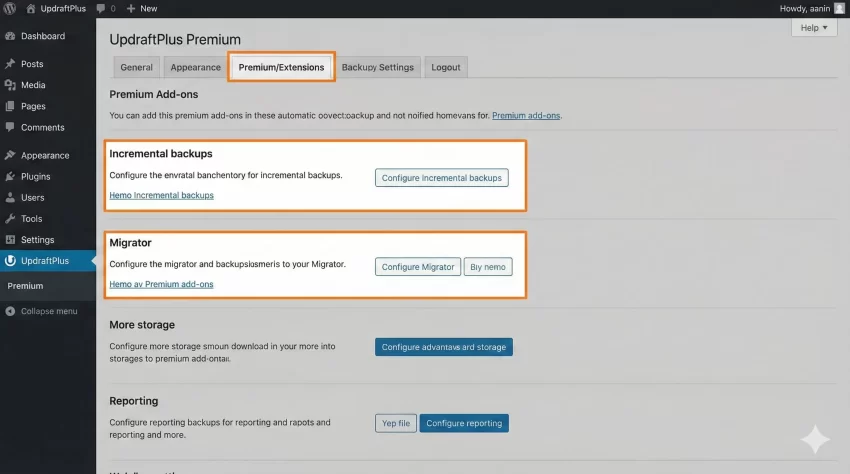This screenshot has height=474, width=850.
Task: Open the Hemo Incremental backups link
Action: pos(162,195)
